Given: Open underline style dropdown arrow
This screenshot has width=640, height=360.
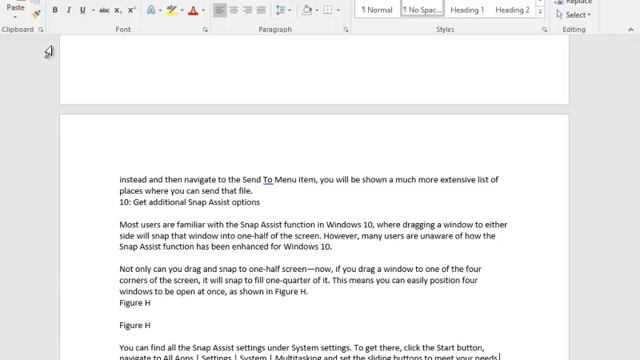Looking at the screenshot, I should coord(93,10).
